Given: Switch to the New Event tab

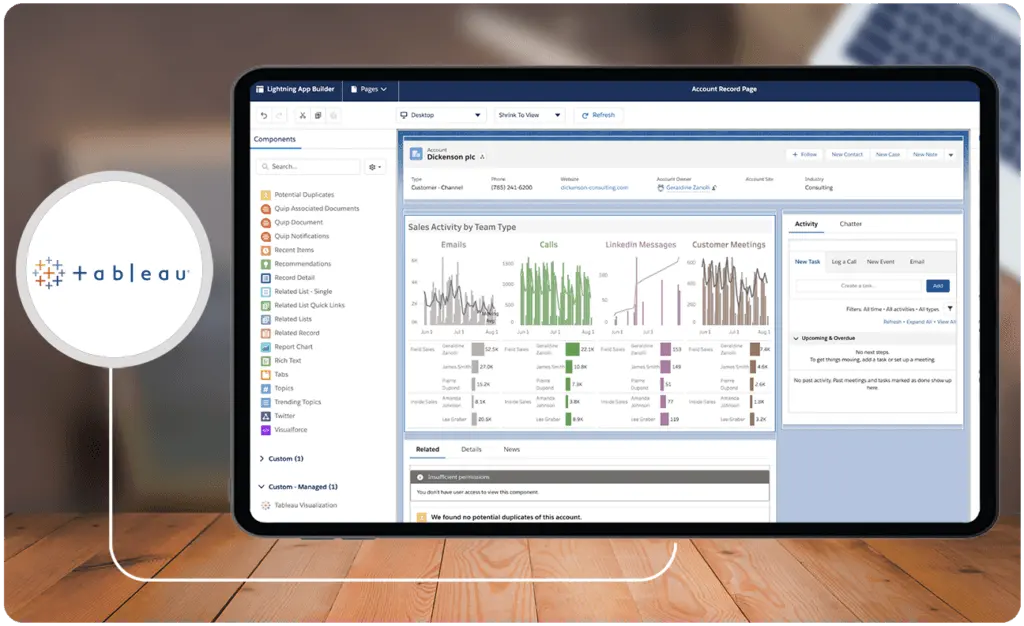Looking at the screenshot, I should pos(880,262).
